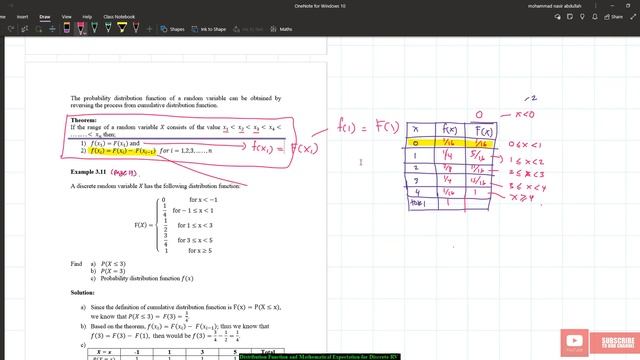This screenshot has height=360, width=640.
Task: Select the dark red pen
Action: [136, 28]
